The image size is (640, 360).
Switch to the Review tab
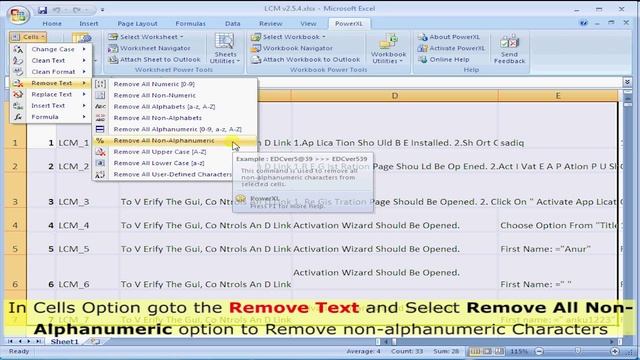tap(271, 24)
